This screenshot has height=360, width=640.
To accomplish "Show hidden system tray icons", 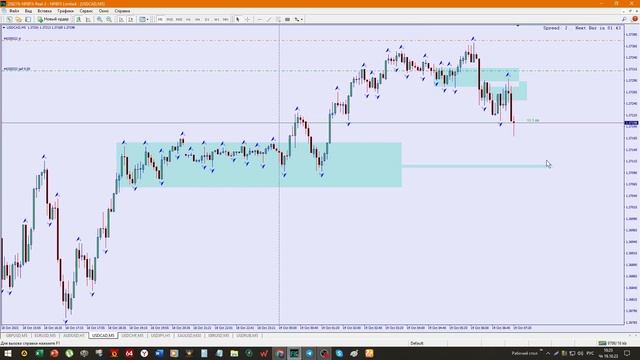I will 548,353.
